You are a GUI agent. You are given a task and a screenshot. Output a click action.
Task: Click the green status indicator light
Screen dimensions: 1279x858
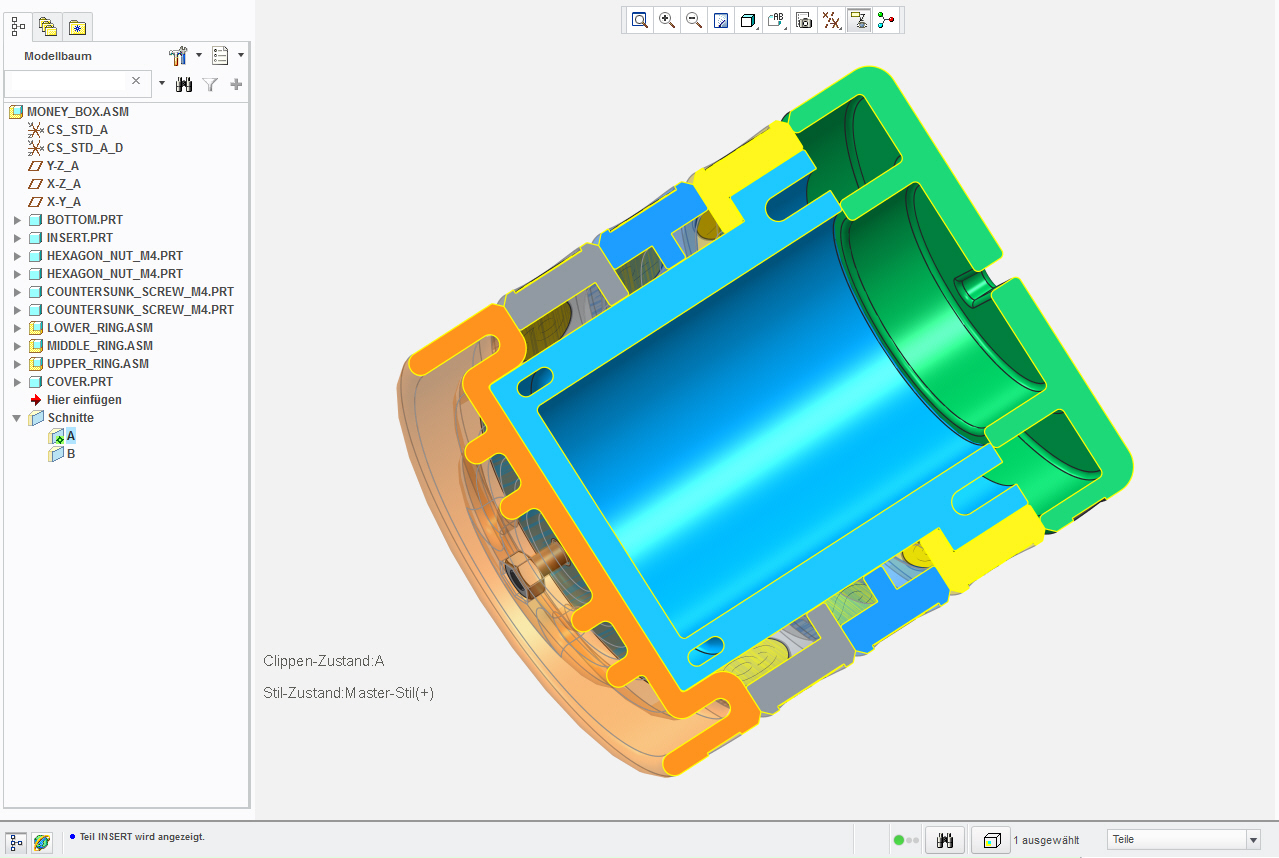899,841
